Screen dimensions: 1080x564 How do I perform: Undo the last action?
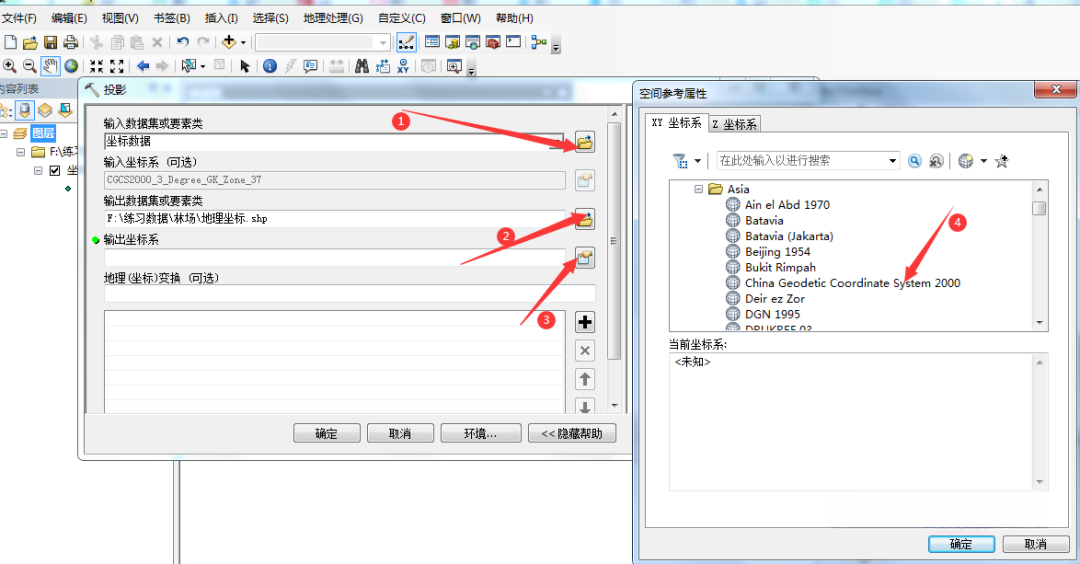coord(183,43)
